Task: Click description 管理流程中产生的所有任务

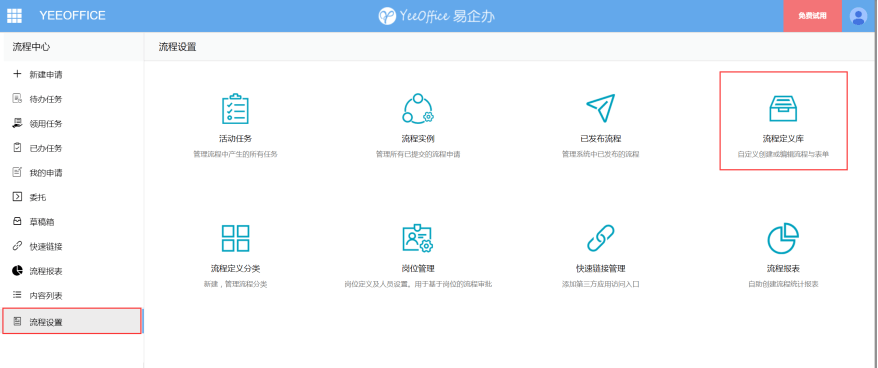Action: [x=235, y=154]
